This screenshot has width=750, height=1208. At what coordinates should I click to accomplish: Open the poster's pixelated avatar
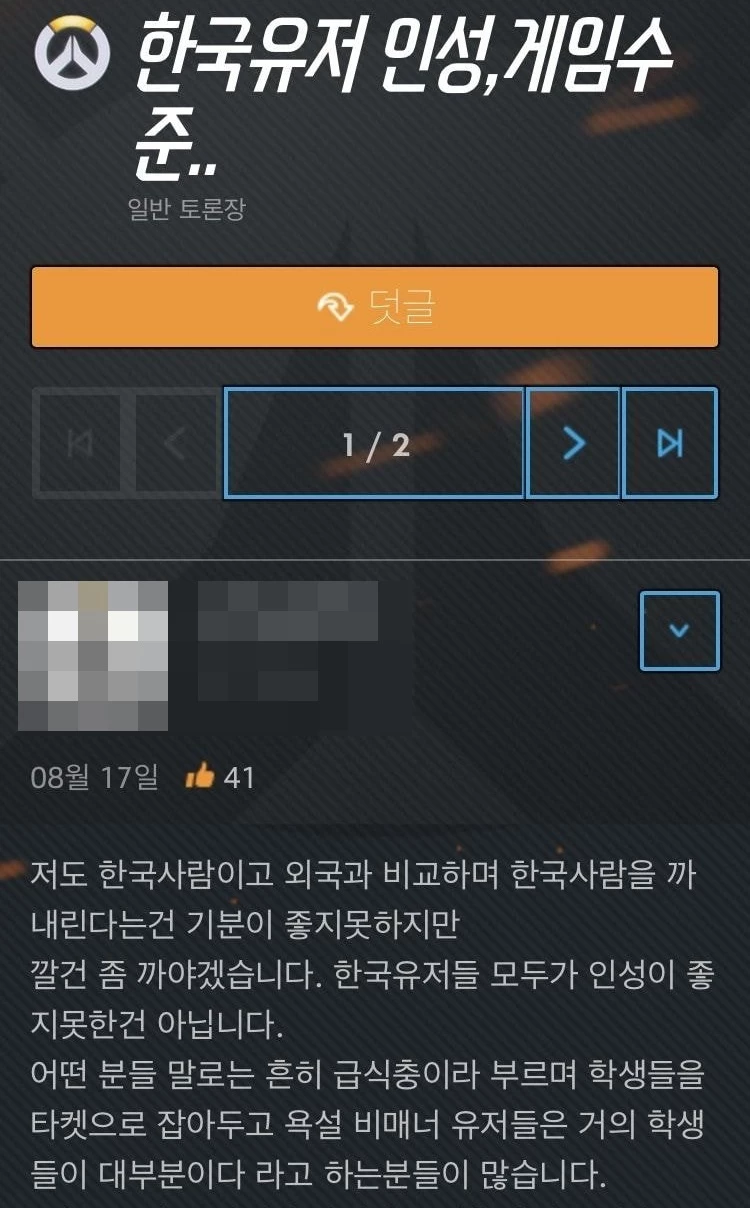93,656
